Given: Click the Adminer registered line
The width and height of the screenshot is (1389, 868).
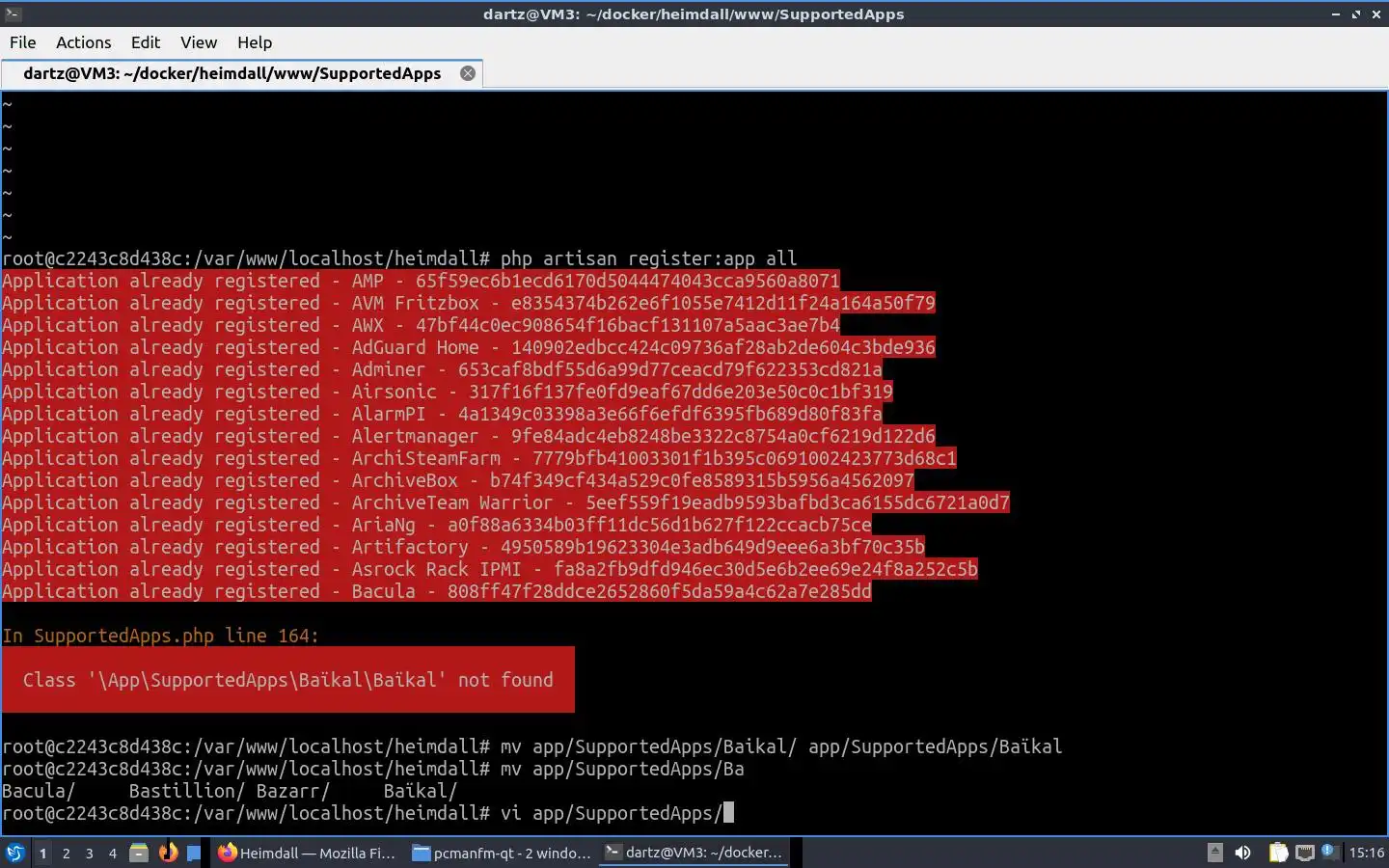Looking at the screenshot, I should [x=442, y=369].
